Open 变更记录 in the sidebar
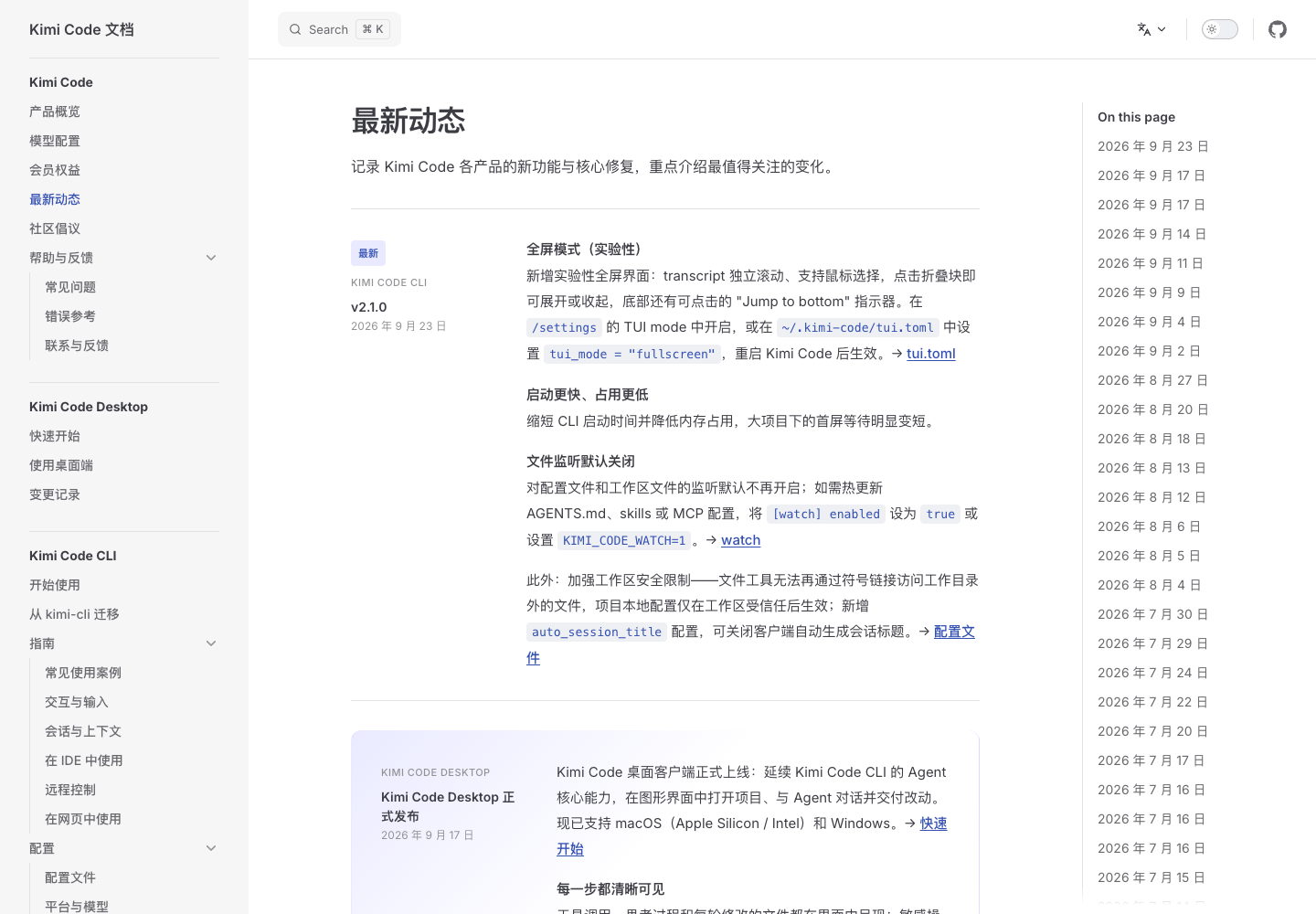This screenshot has width=1316, height=914. click(x=55, y=494)
